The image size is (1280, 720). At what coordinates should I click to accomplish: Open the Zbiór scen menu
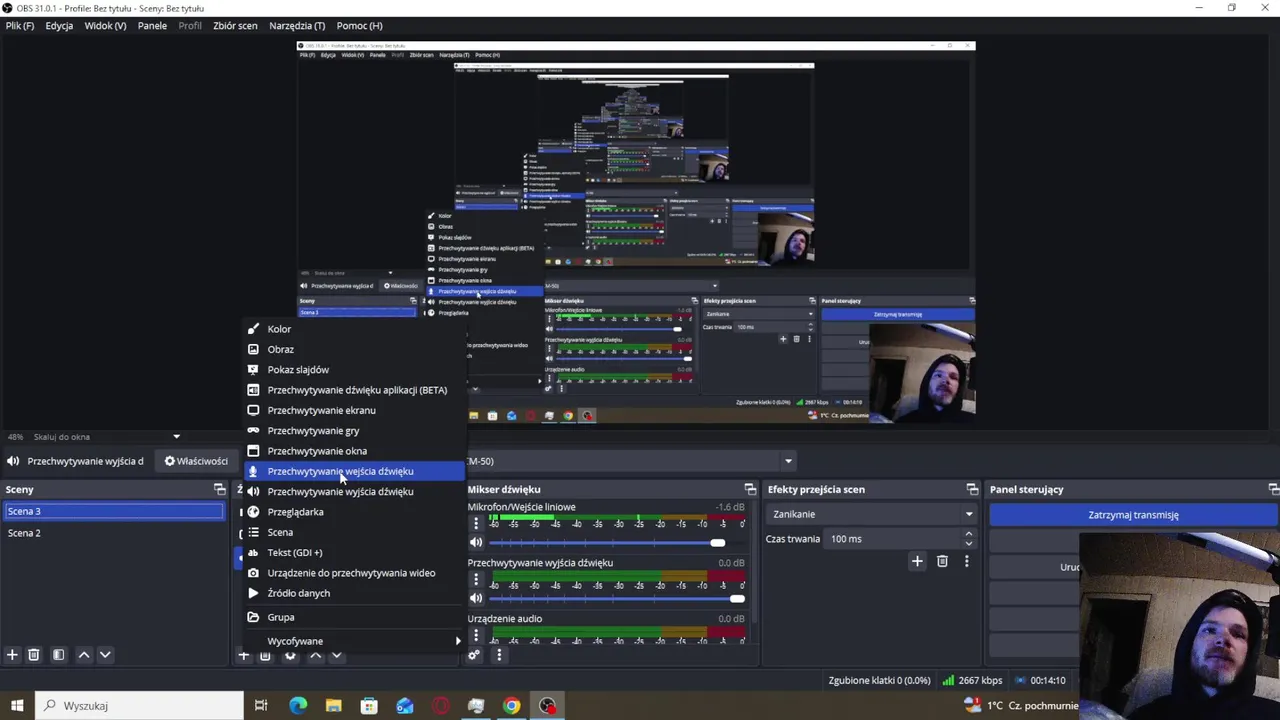pyautogui.click(x=235, y=26)
